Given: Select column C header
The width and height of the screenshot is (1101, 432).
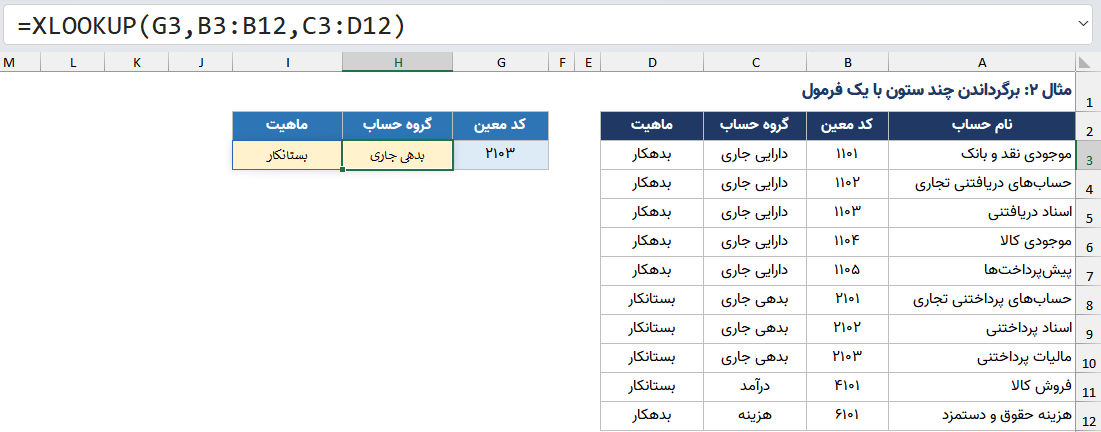Looking at the screenshot, I should point(756,63).
